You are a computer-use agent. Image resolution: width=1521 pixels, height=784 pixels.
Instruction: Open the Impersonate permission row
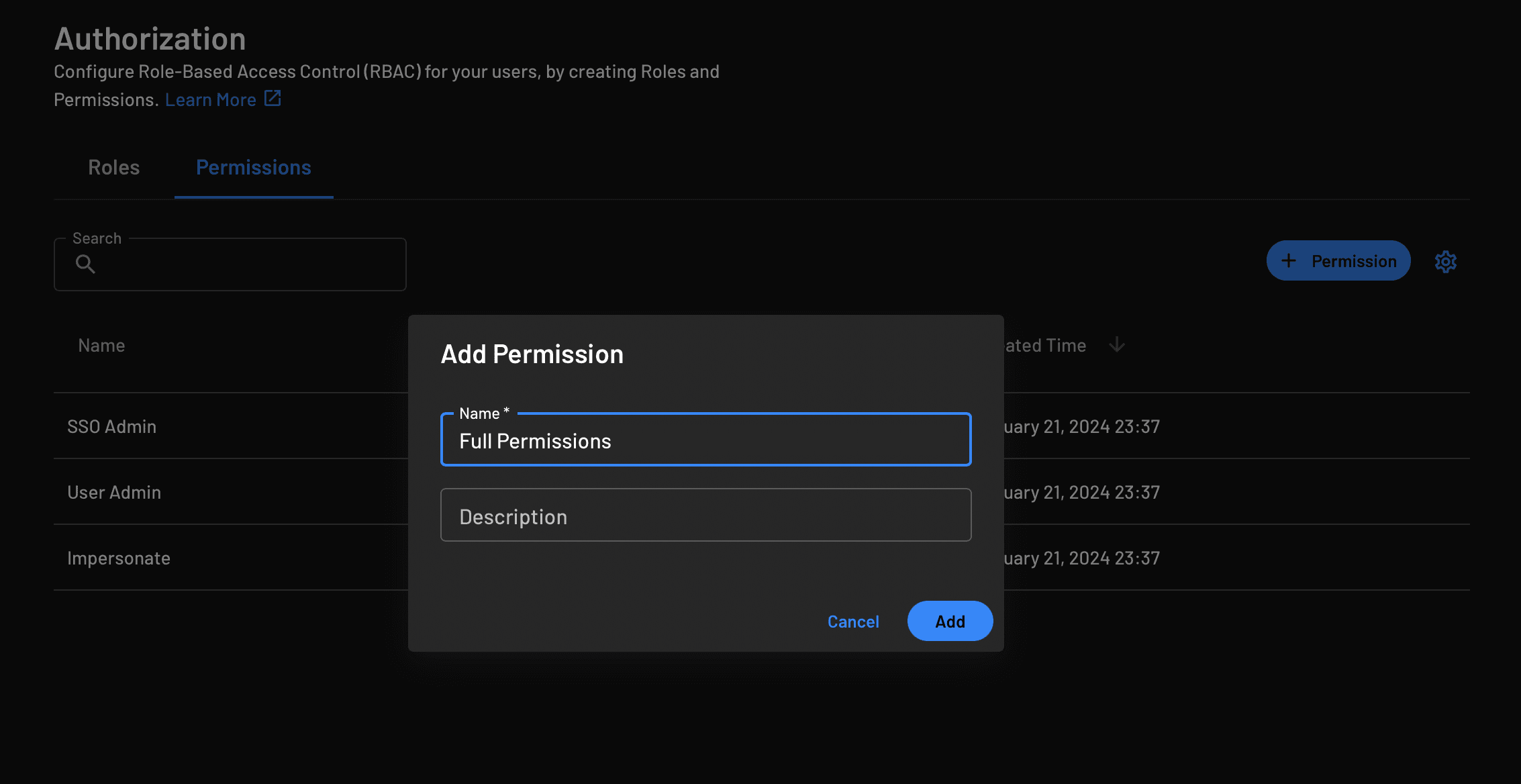(119, 558)
